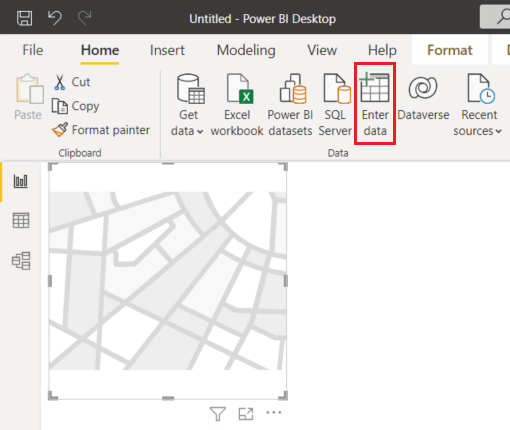Open the Help ribbon tab
The image size is (510, 430).
pyautogui.click(x=382, y=50)
